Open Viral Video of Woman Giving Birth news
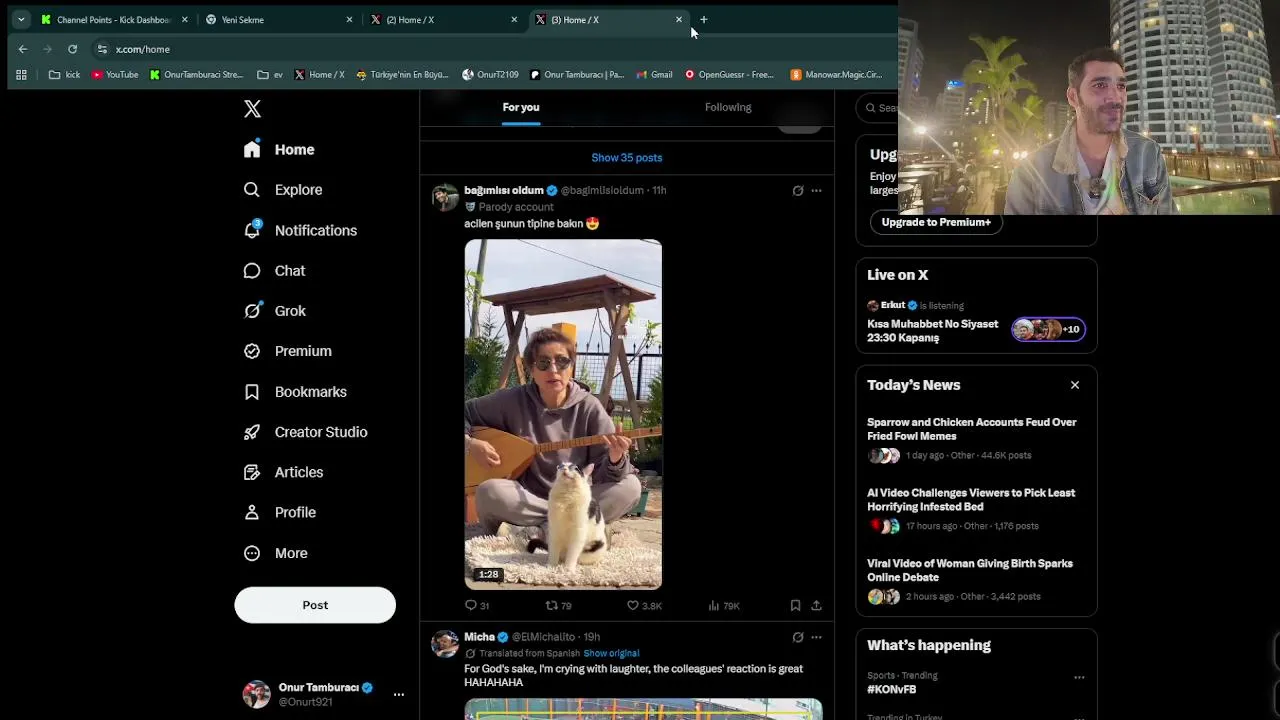Image resolution: width=1280 pixels, height=720 pixels. (x=970, y=570)
